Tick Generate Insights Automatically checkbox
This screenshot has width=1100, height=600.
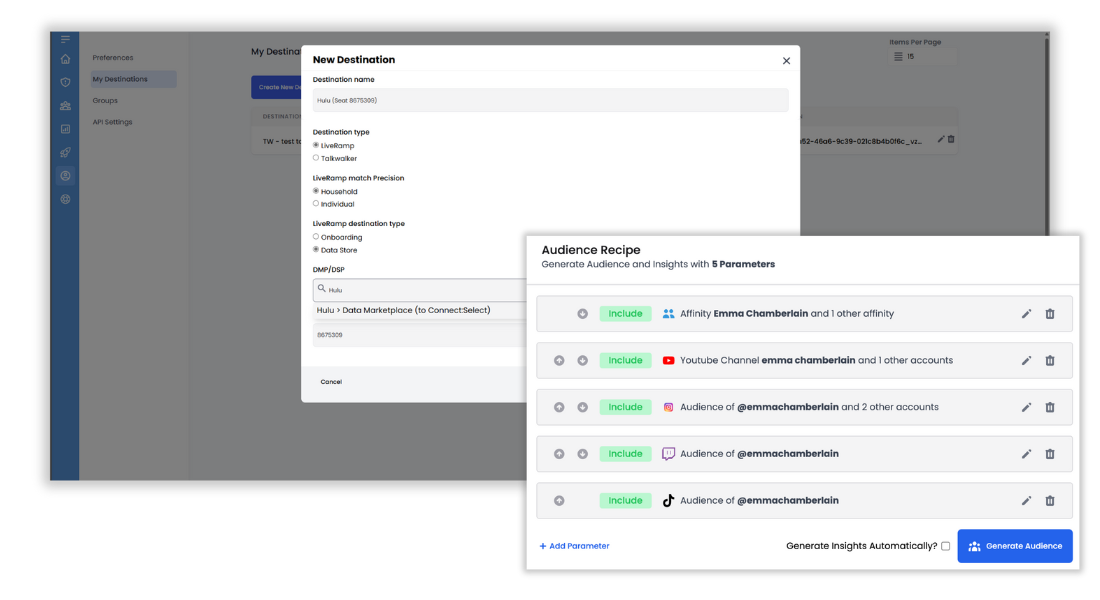(x=946, y=546)
